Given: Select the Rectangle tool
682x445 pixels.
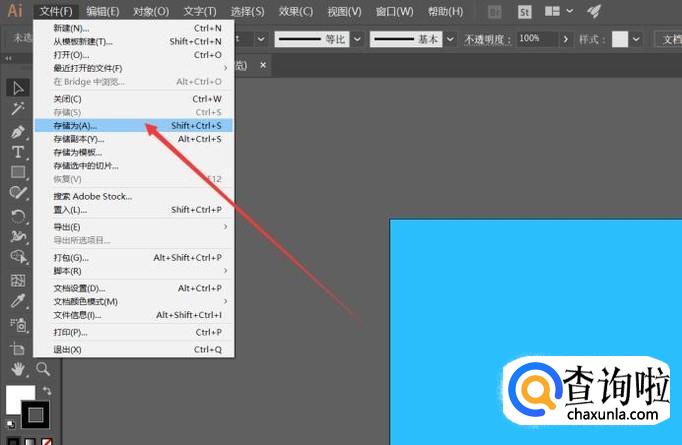Looking at the screenshot, I should pos(18,172).
